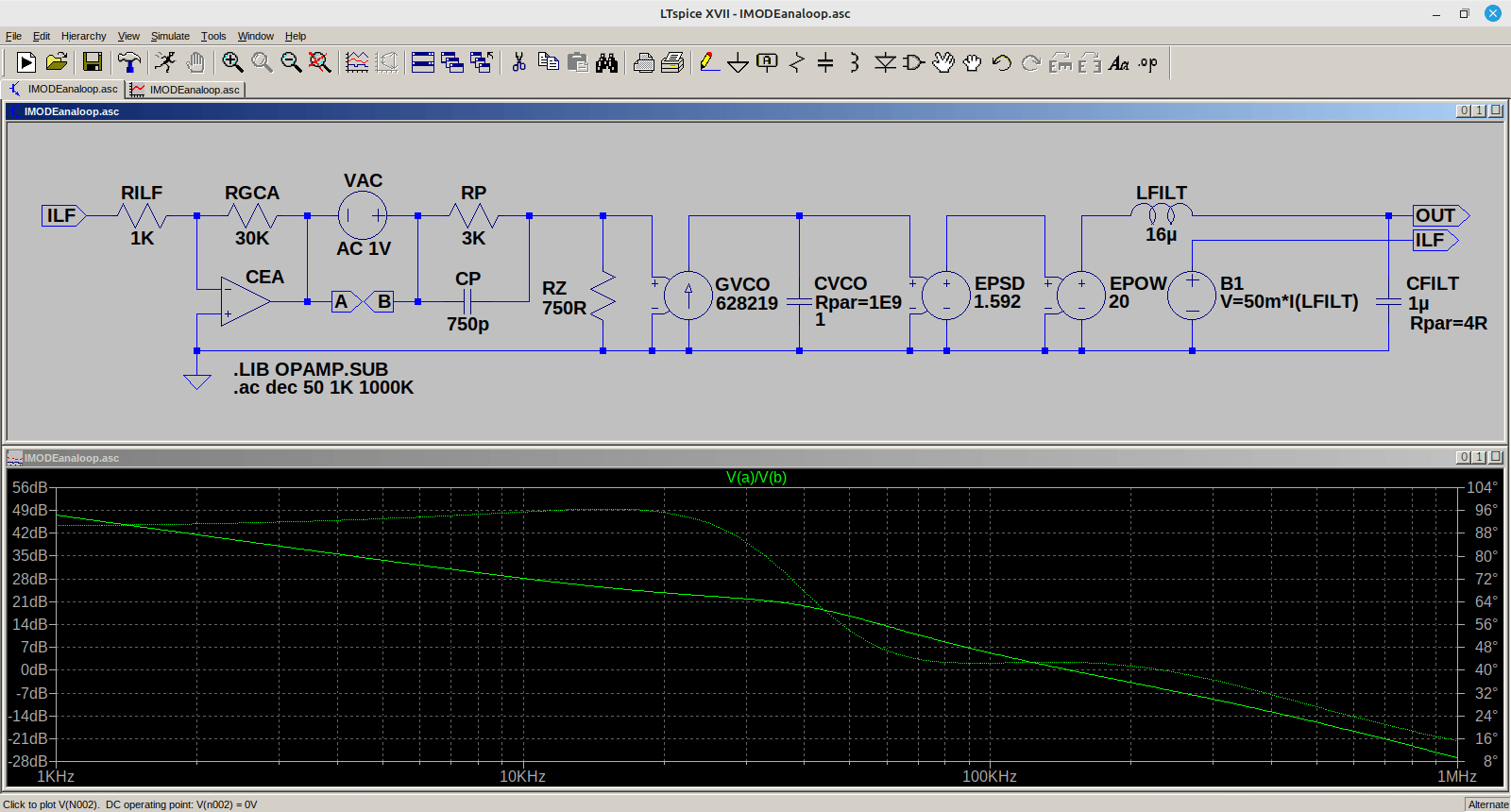Image resolution: width=1511 pixels, height=812 pixels.
Task: Click the Alternate status bar indicator
Action: pos(1488,804)
